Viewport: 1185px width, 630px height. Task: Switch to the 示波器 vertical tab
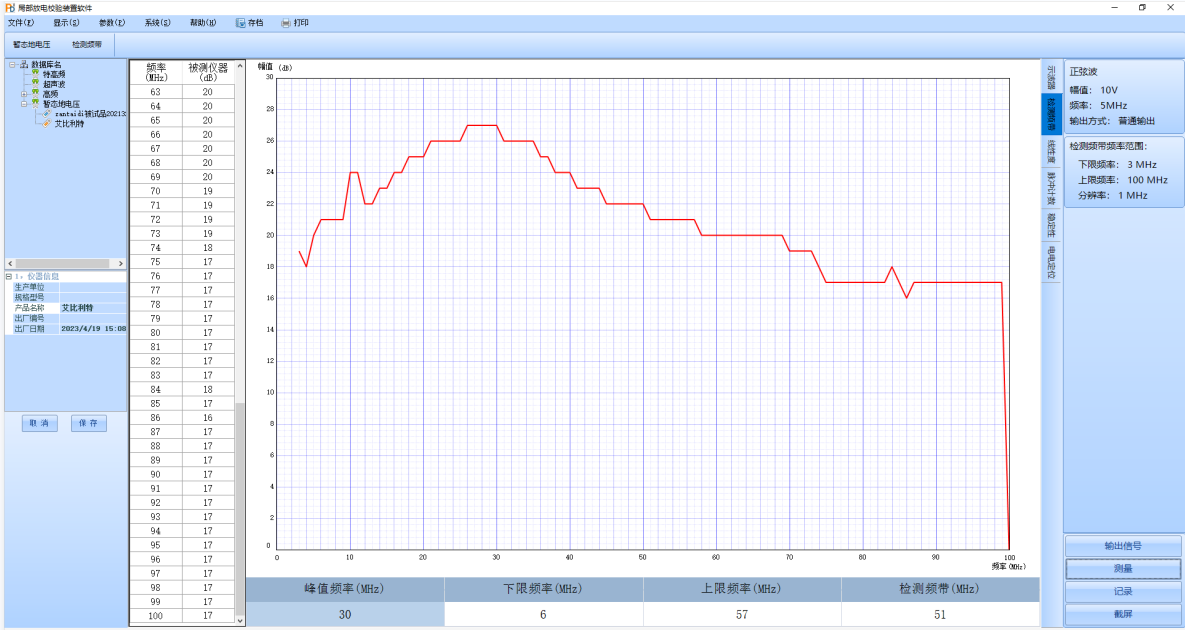[1051, 77]
